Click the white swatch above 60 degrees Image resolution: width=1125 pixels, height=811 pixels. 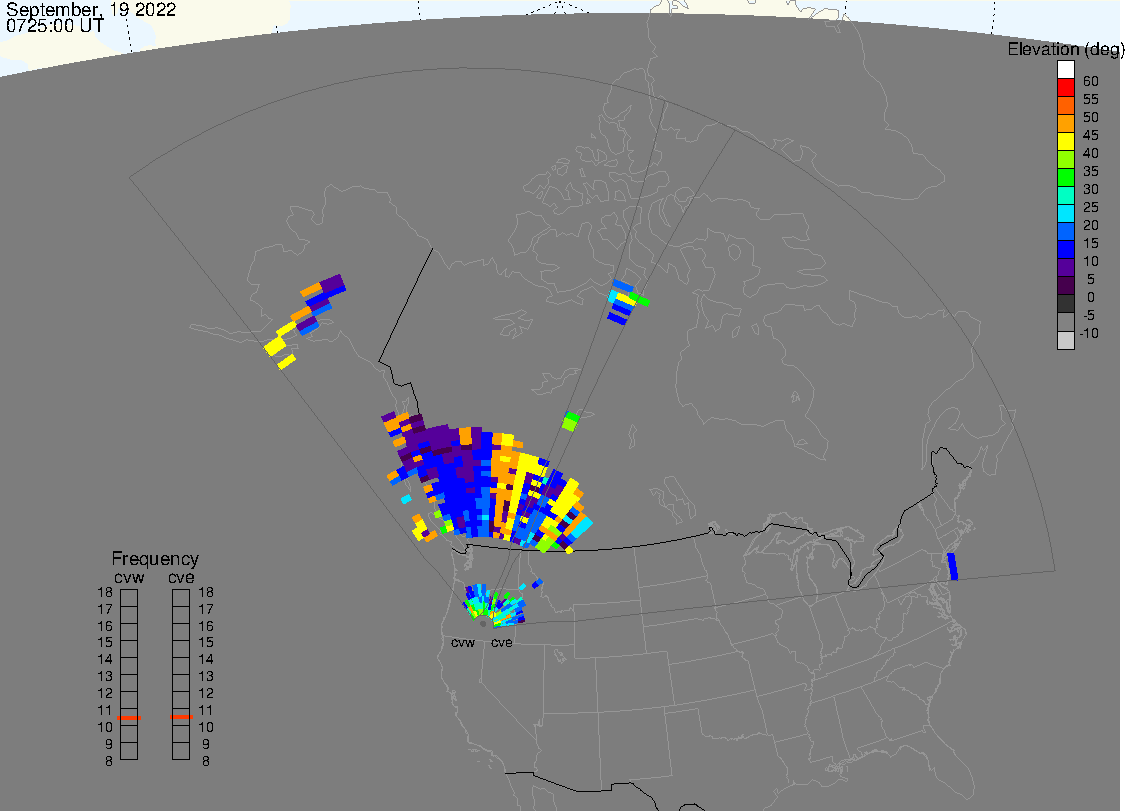(x=1065, y=70)
